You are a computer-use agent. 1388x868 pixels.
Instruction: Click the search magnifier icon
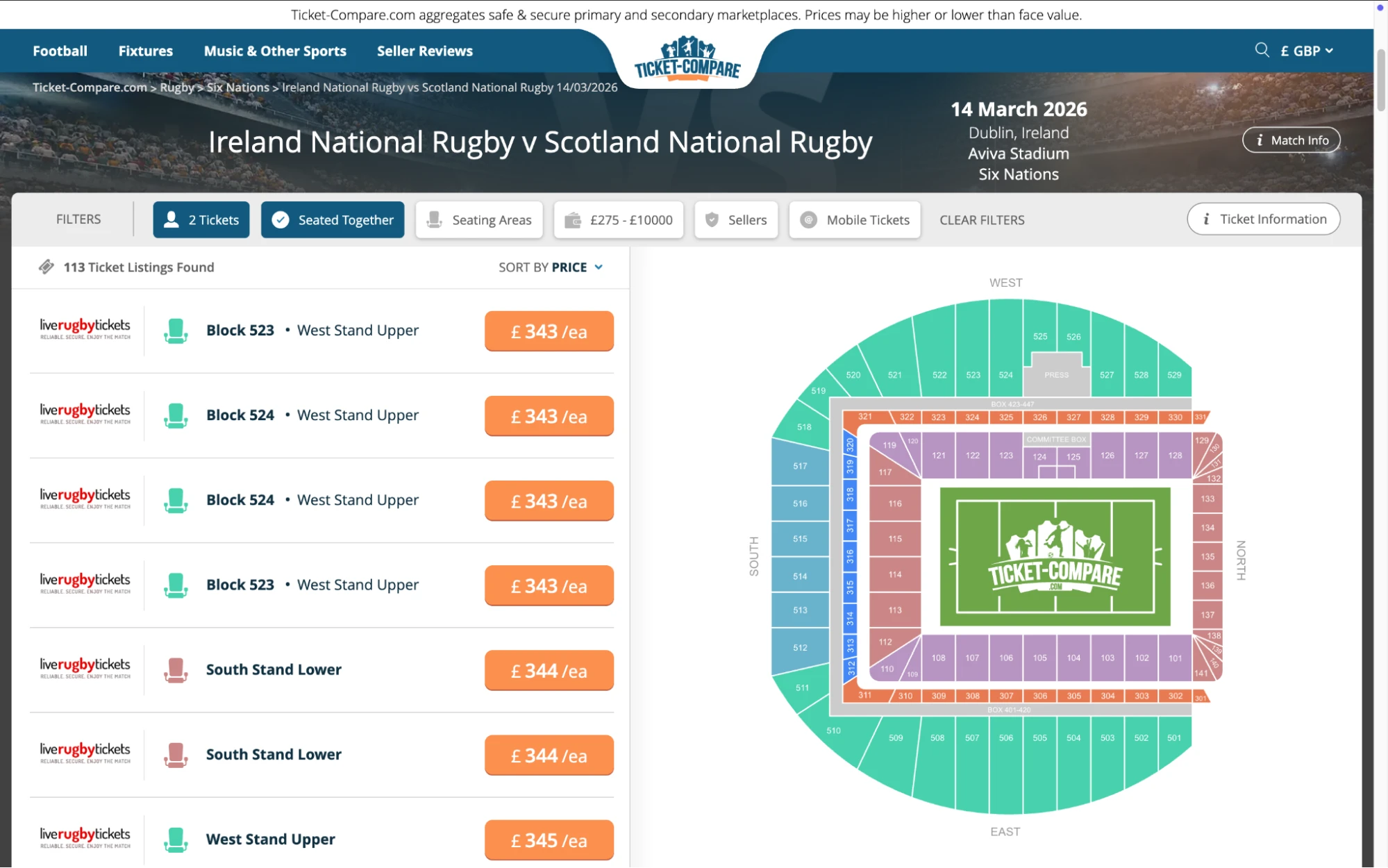1261,50
